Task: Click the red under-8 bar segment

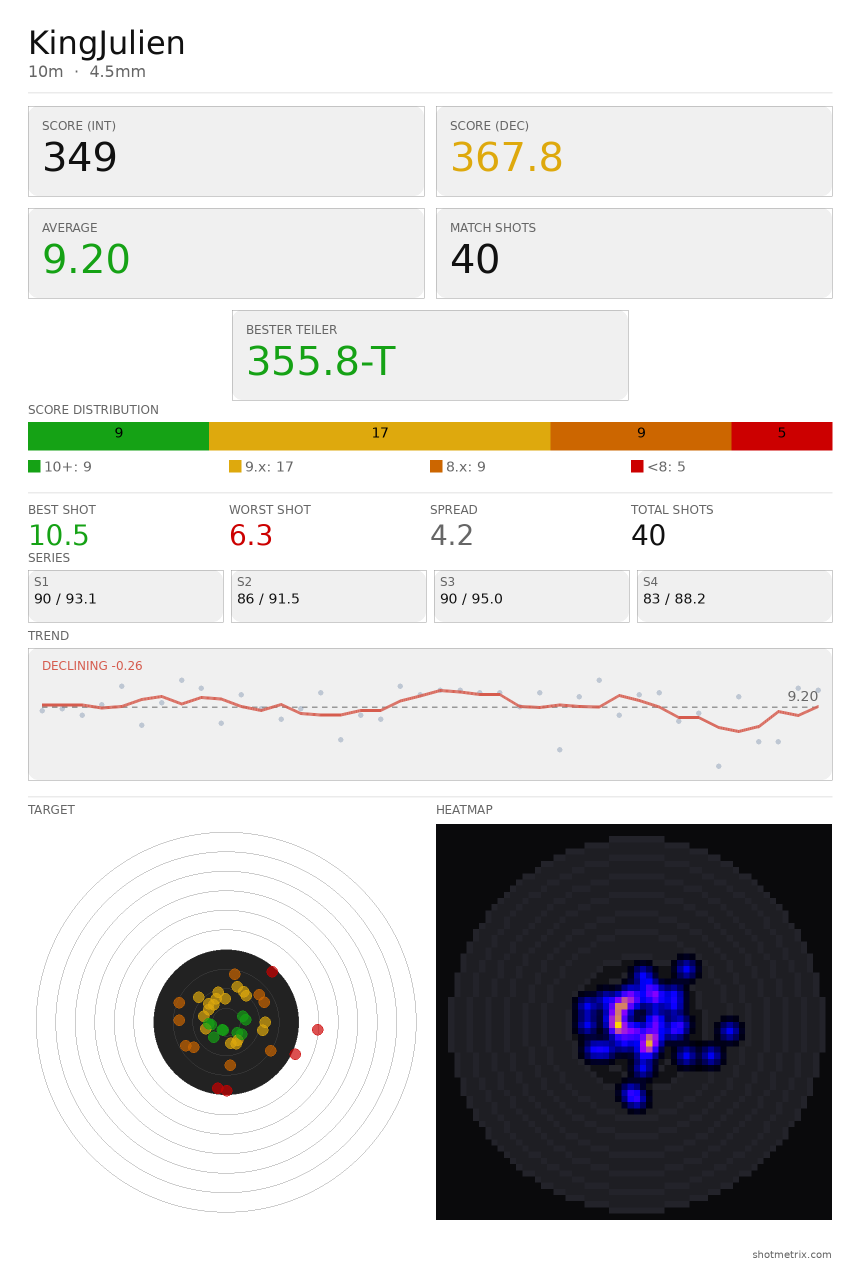Action: [x=782, y=436]
